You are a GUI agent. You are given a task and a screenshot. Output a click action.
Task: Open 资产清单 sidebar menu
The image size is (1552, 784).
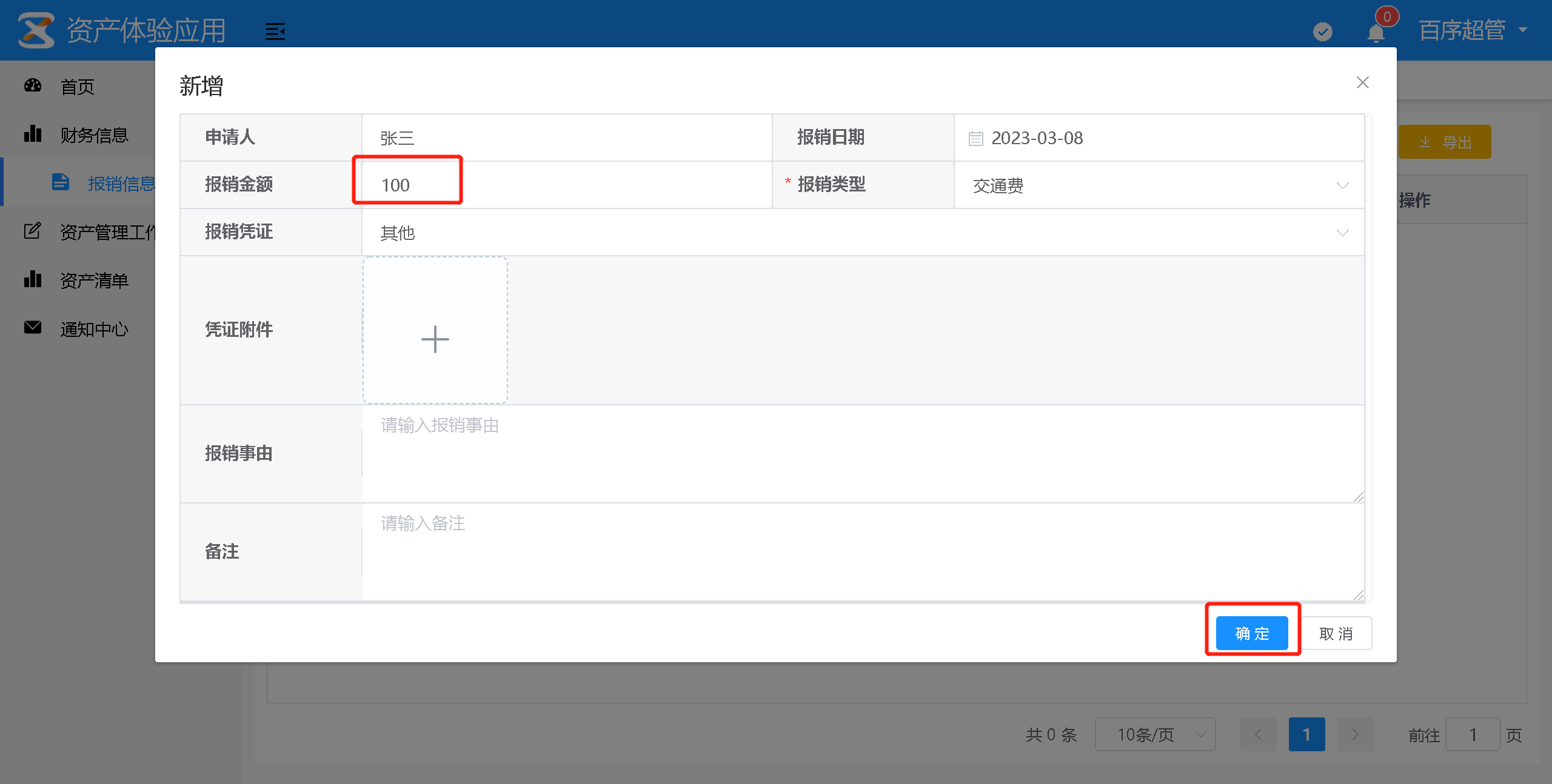tap(78, 280)
